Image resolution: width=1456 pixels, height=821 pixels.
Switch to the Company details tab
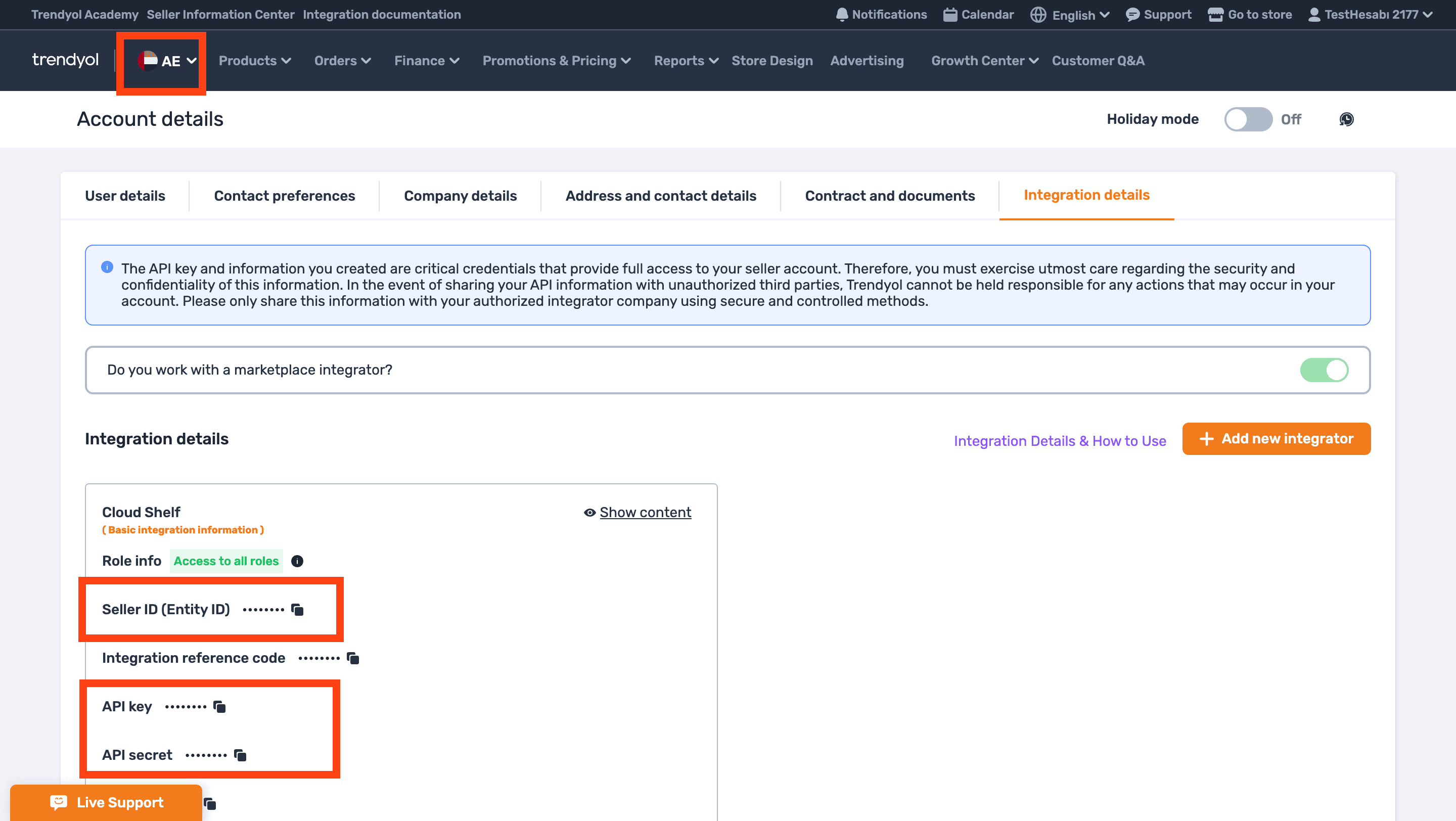[x=460, y=196]
